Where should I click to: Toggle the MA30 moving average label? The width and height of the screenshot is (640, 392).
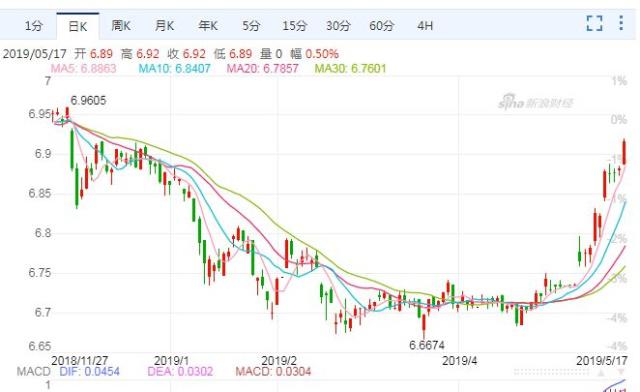(350, 68)
